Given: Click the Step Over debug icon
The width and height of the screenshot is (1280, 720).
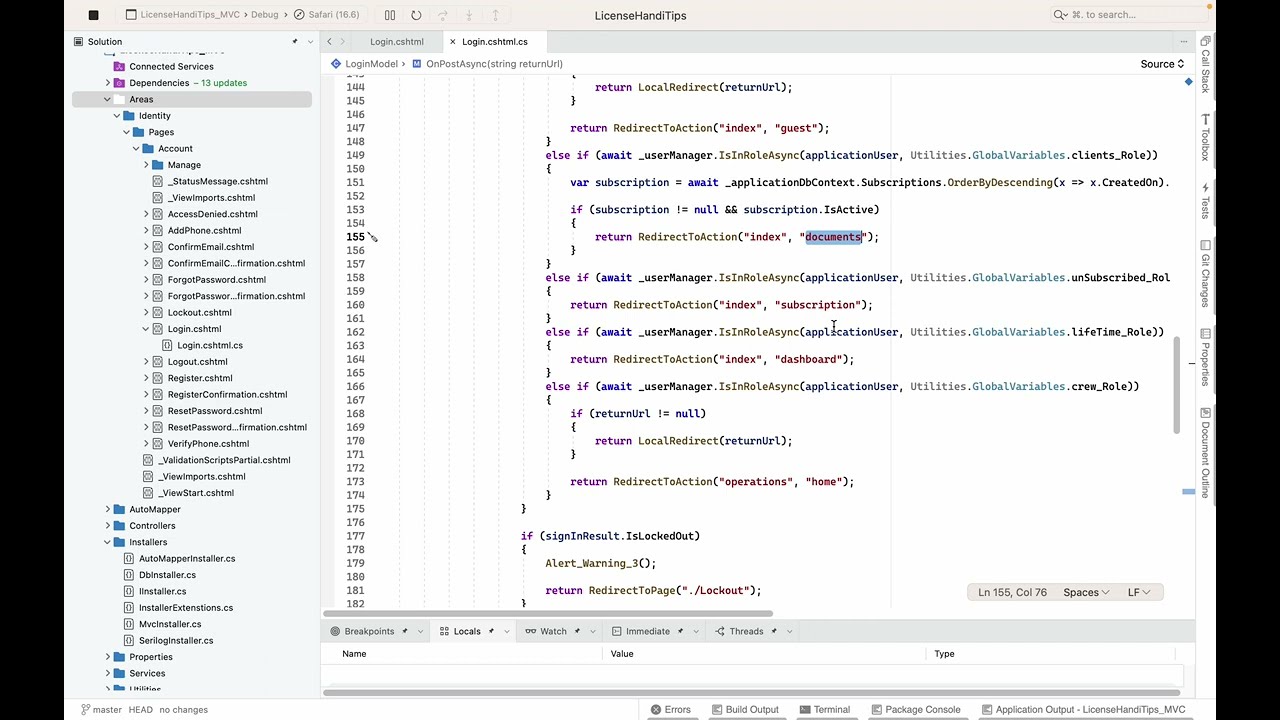Looking at the screenshot, I should (443, 15).
